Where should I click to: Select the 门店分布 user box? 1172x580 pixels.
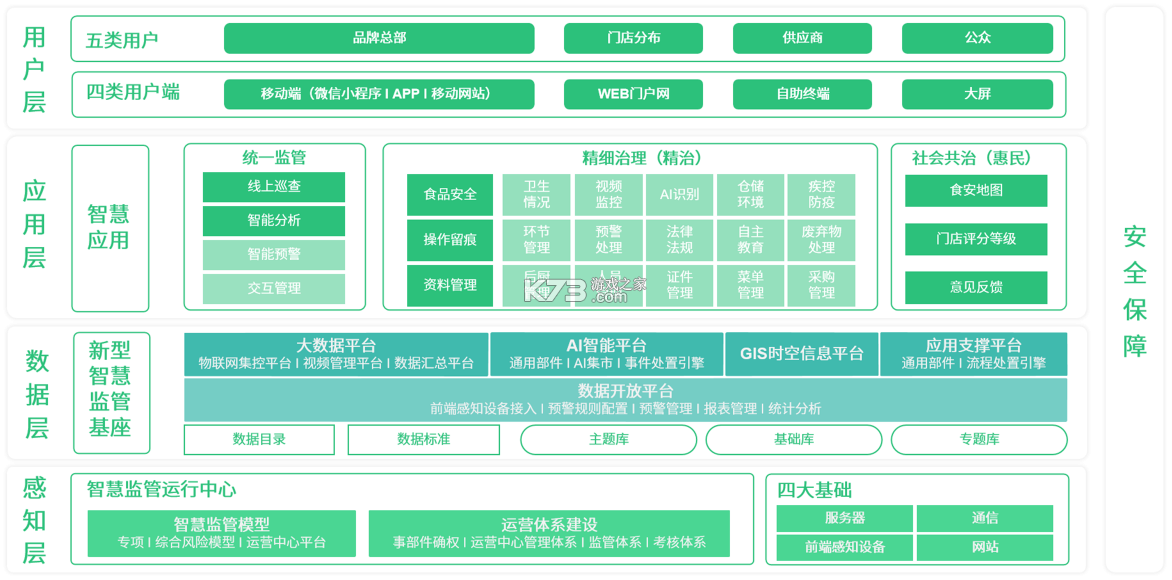tap(633, 38)
